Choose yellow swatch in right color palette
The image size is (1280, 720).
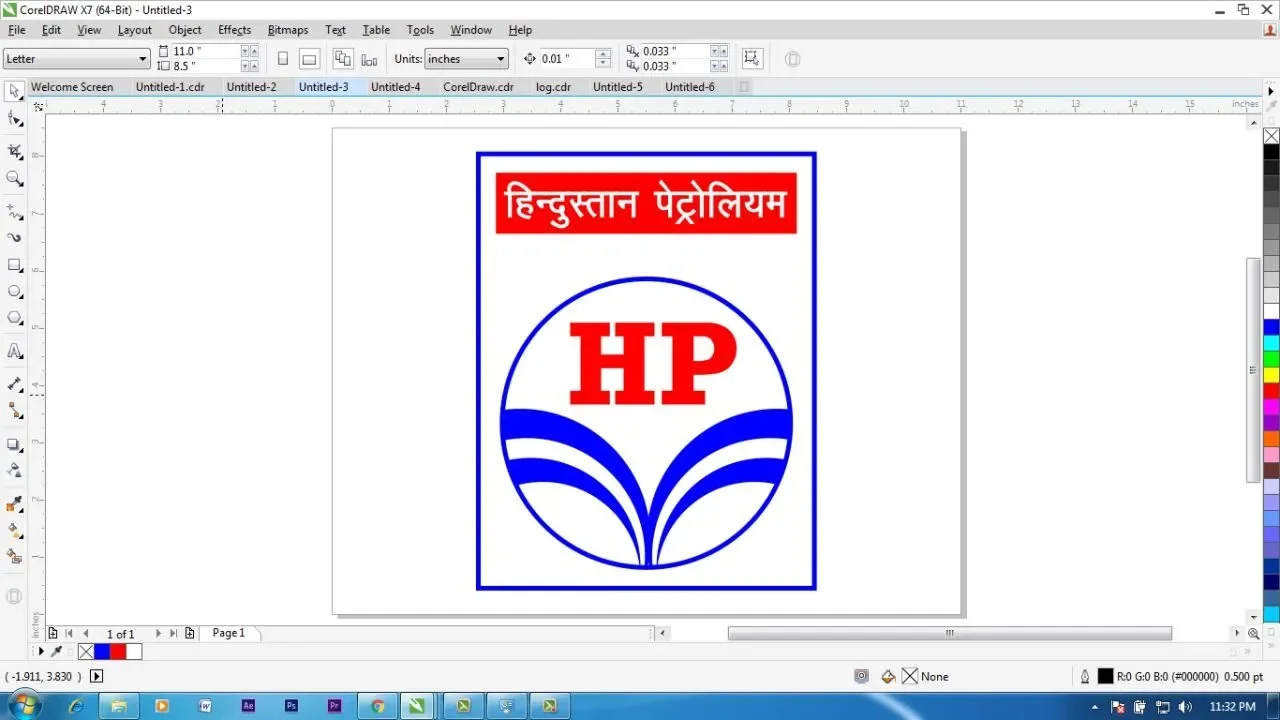click(1271, 374)
